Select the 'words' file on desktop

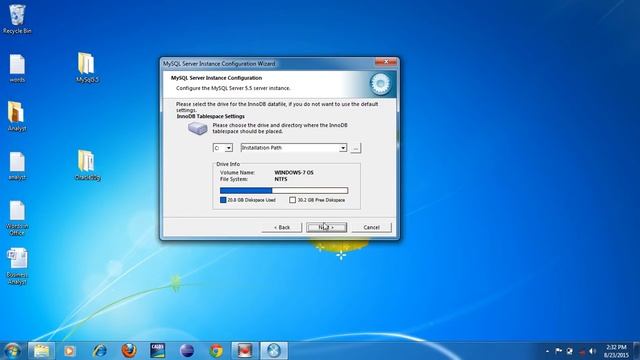pos(17,68)
